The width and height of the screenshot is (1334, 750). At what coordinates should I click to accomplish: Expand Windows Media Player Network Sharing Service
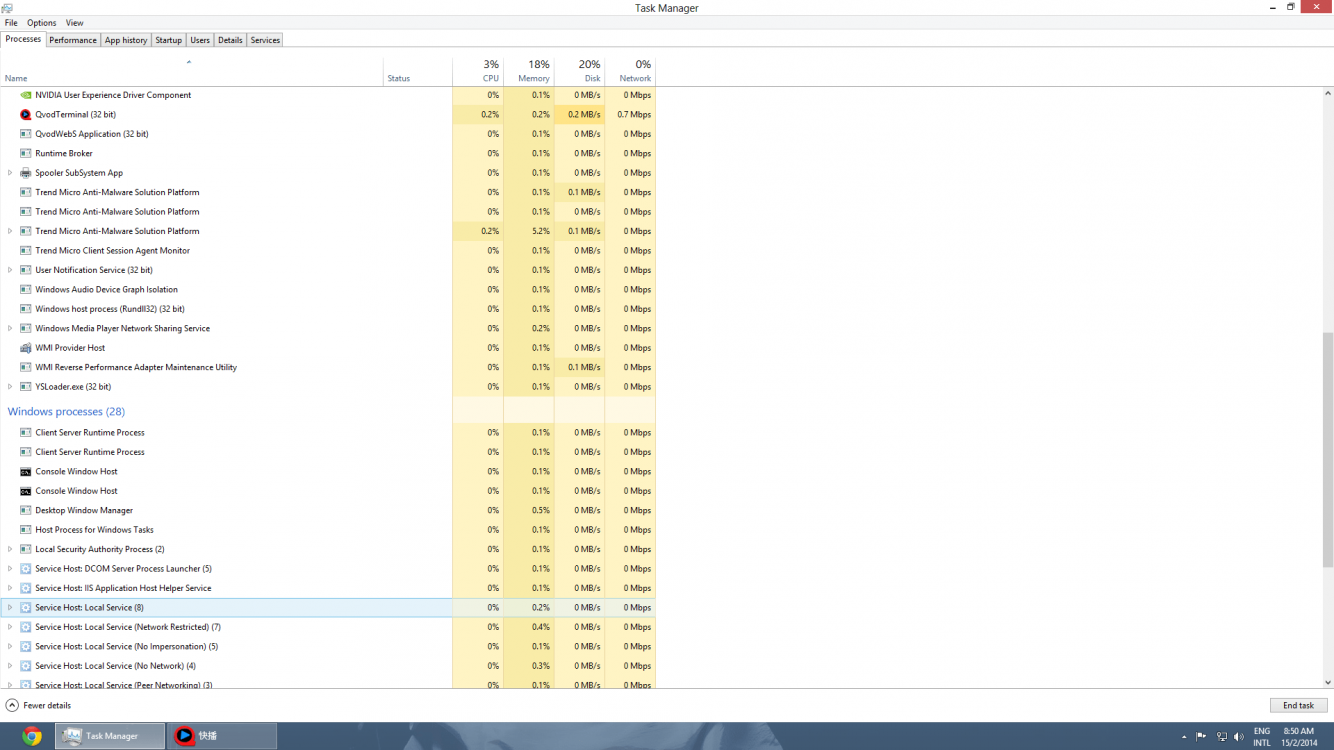pos(10,329)
